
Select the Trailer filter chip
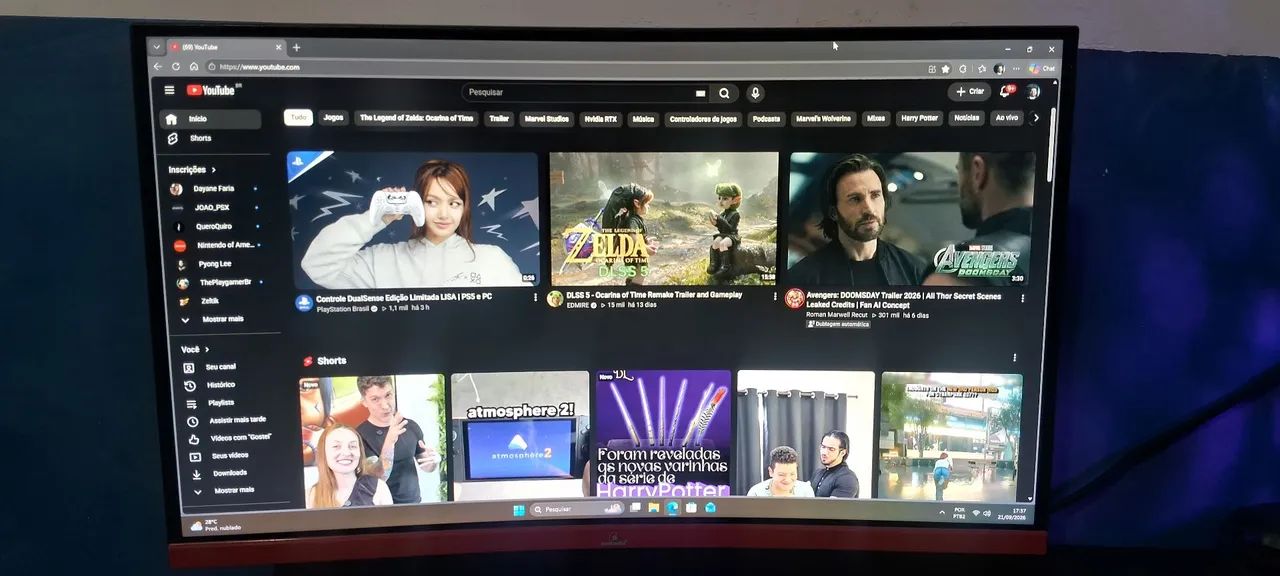pos(499,118)
